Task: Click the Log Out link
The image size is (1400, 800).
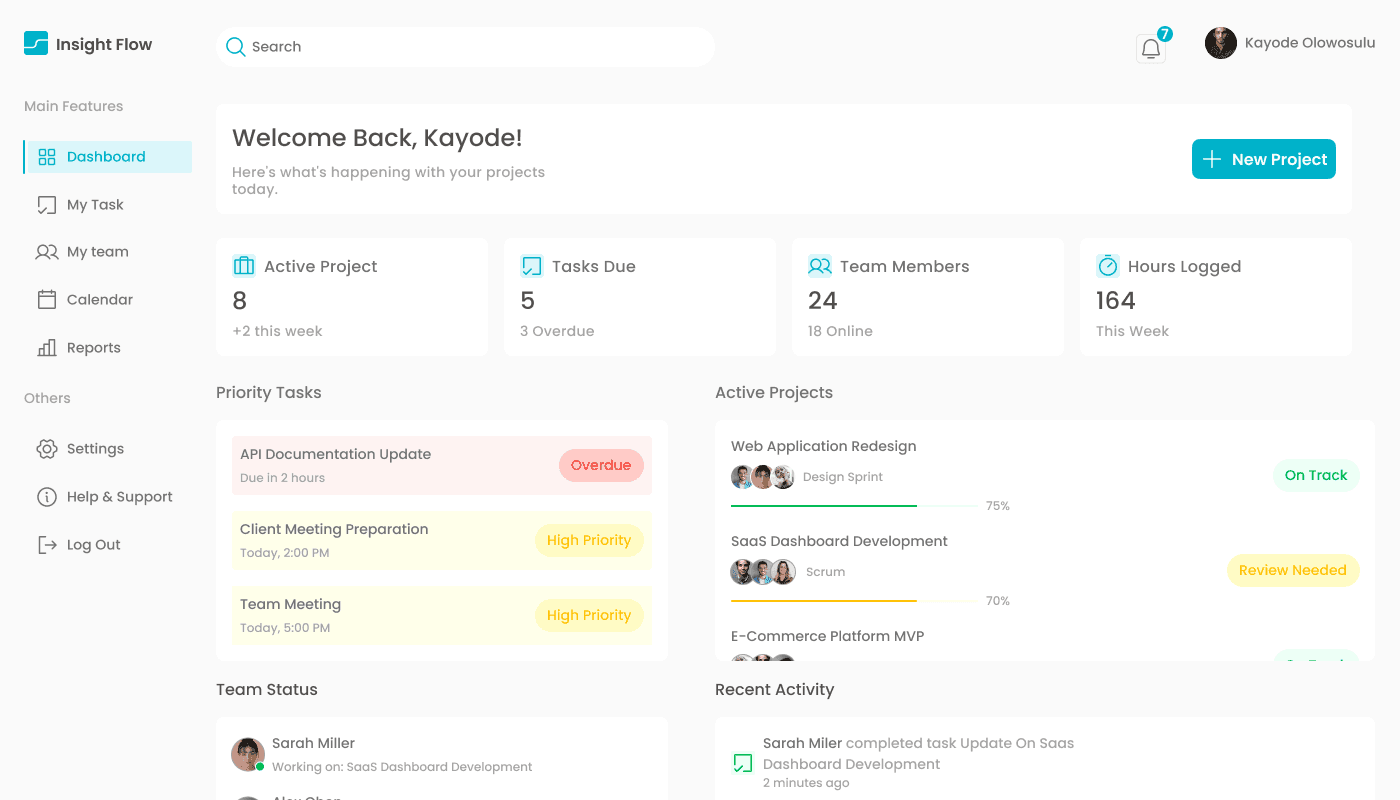Action: point(93,545)
